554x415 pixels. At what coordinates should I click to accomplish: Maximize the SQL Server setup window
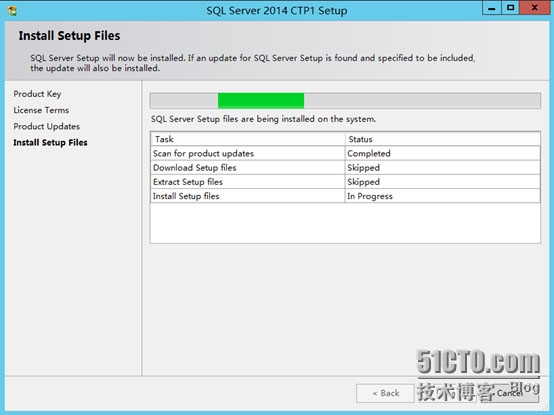click(x=510, y=8)
